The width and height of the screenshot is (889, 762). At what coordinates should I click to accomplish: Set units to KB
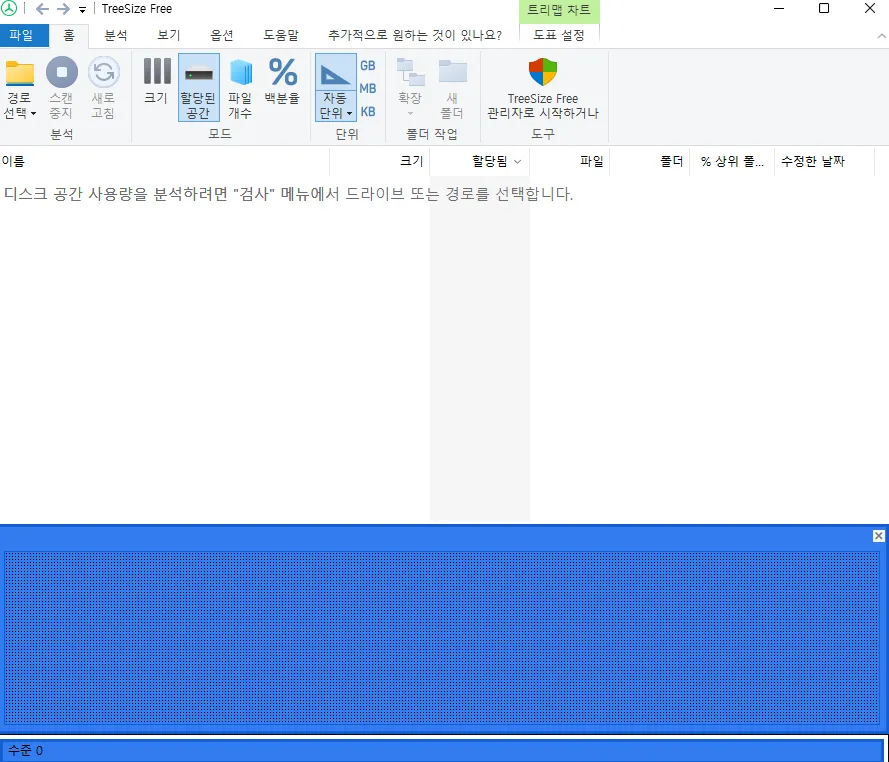367,112
